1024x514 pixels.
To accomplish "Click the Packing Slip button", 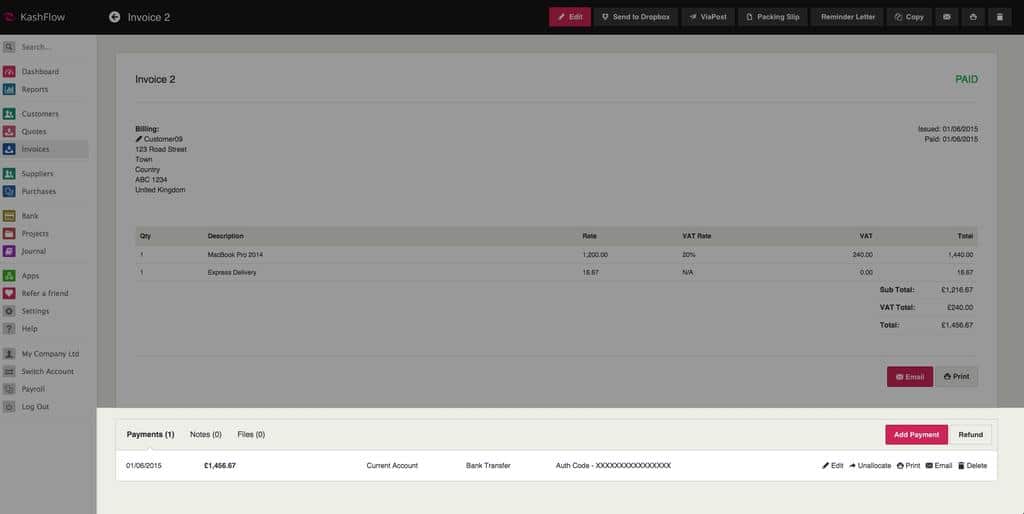I will 773,17.
